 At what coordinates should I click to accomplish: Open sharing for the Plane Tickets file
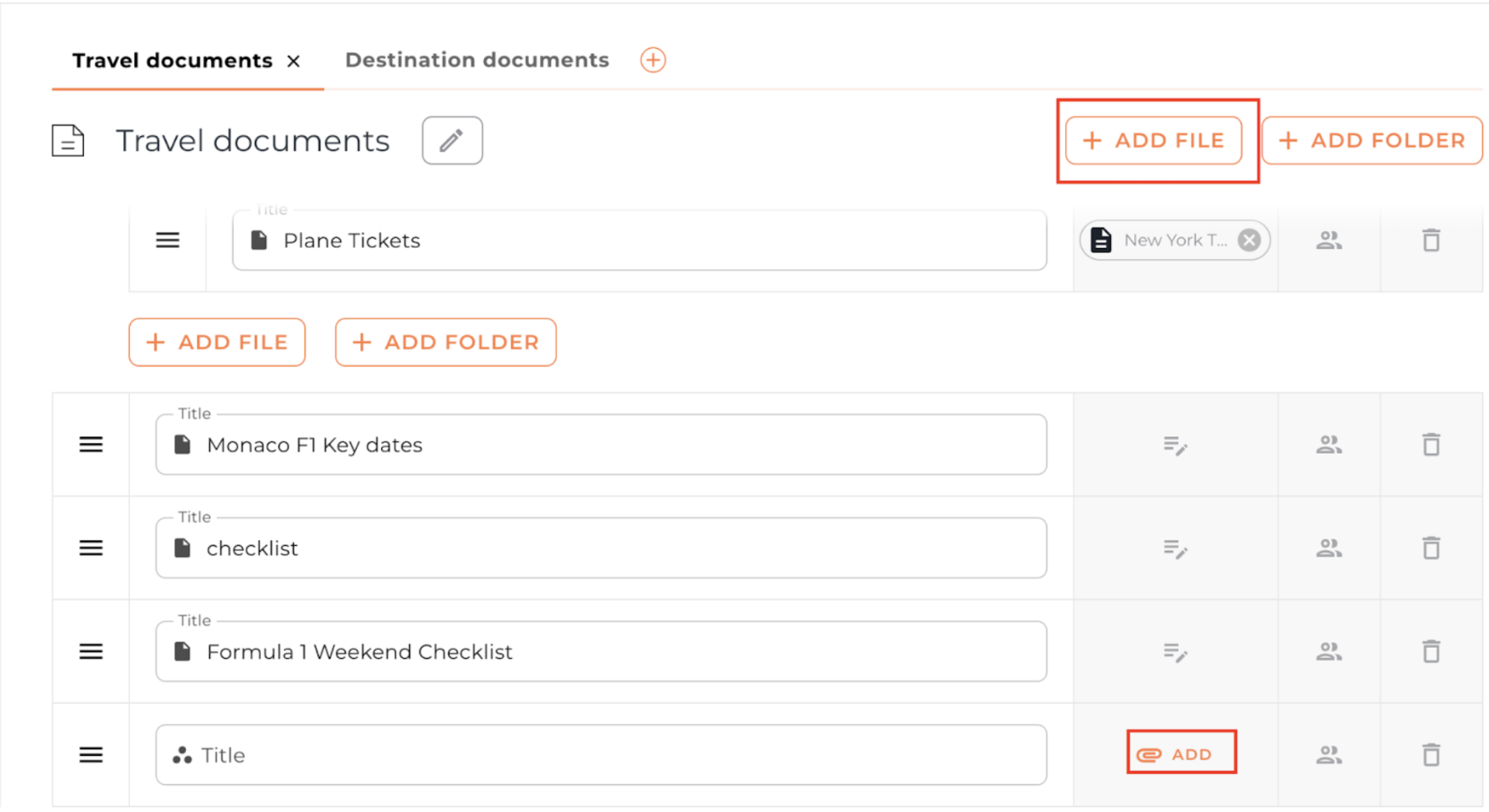coord(1328,240)
